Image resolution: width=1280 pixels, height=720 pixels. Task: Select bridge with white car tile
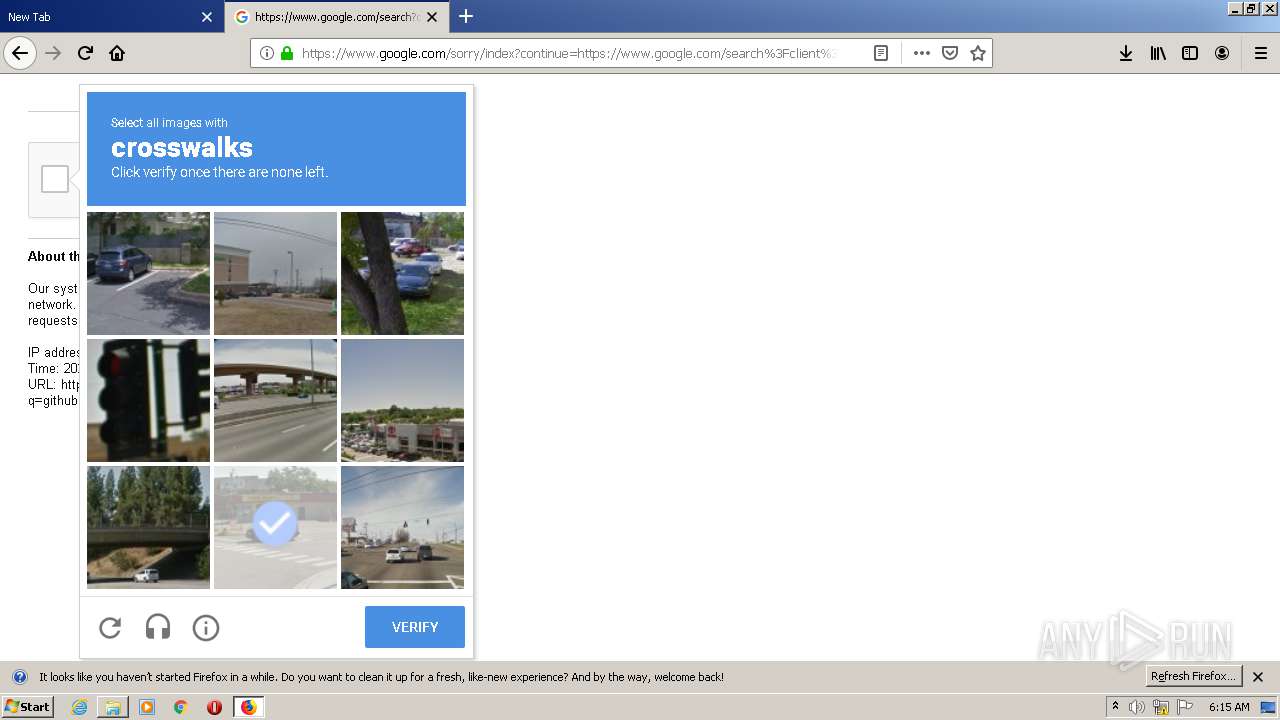pos(148,527)
